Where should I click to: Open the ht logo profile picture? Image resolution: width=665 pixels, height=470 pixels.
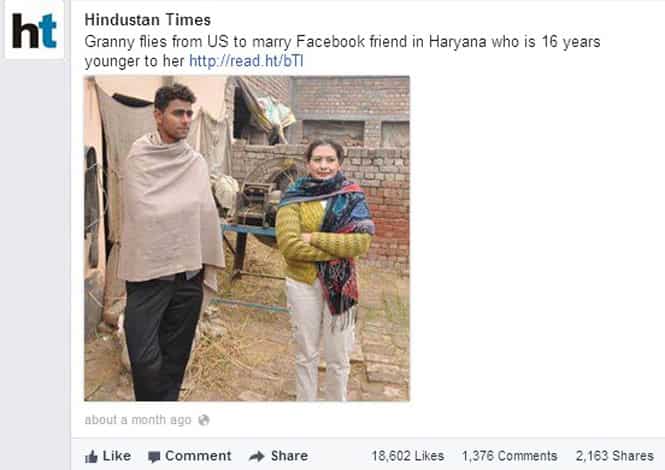[34, 31]
